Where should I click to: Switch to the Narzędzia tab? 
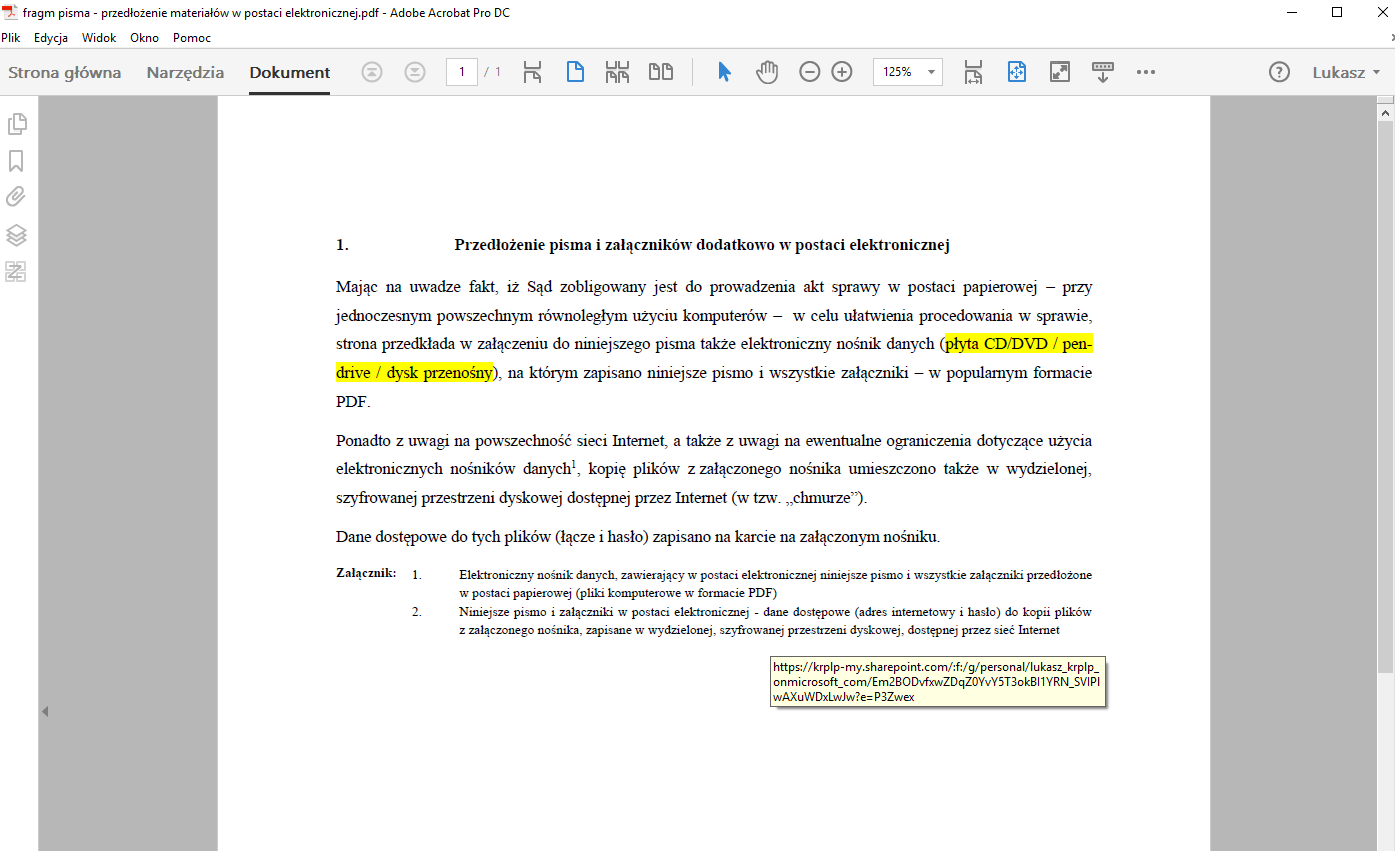185,72
